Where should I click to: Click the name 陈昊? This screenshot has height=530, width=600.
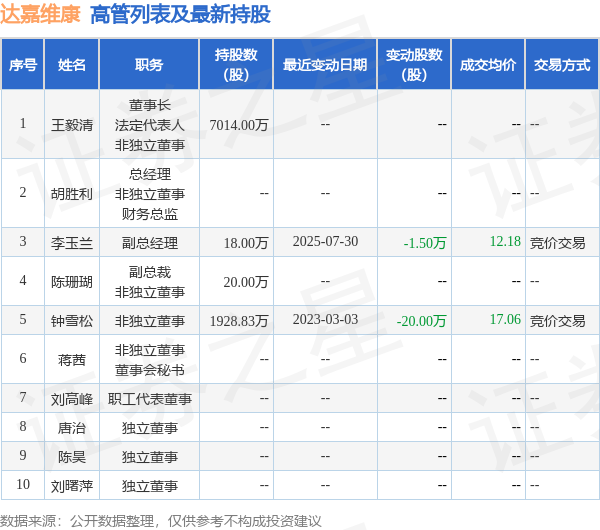point(72,457)
